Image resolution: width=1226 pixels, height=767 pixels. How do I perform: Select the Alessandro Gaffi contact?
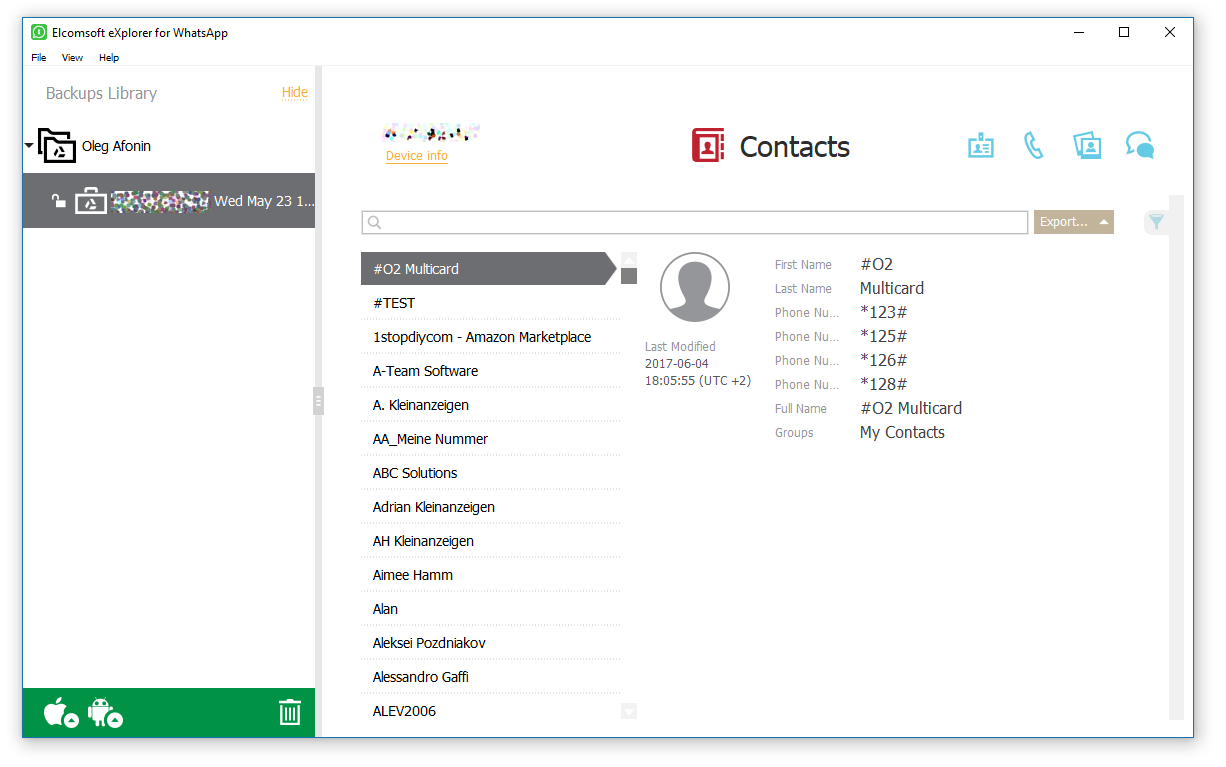490,677
